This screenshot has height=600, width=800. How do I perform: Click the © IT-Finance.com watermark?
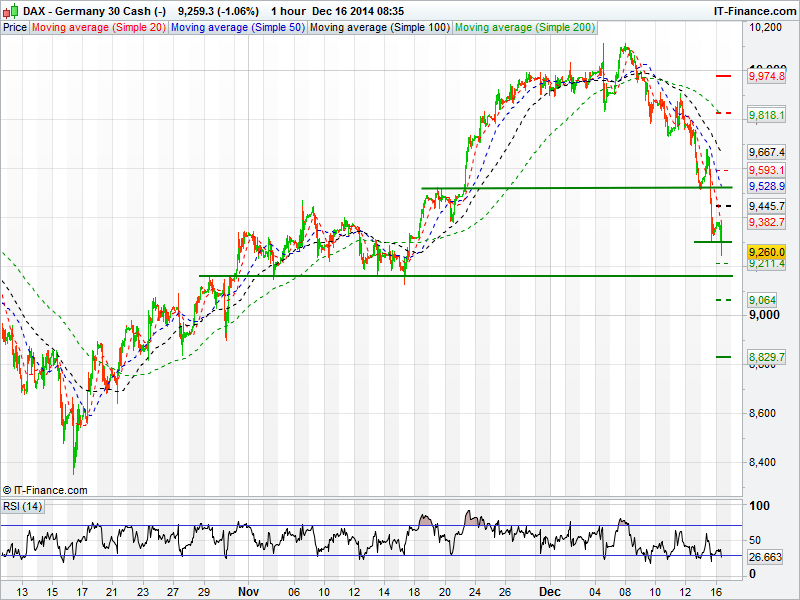[x=45, y=490]
